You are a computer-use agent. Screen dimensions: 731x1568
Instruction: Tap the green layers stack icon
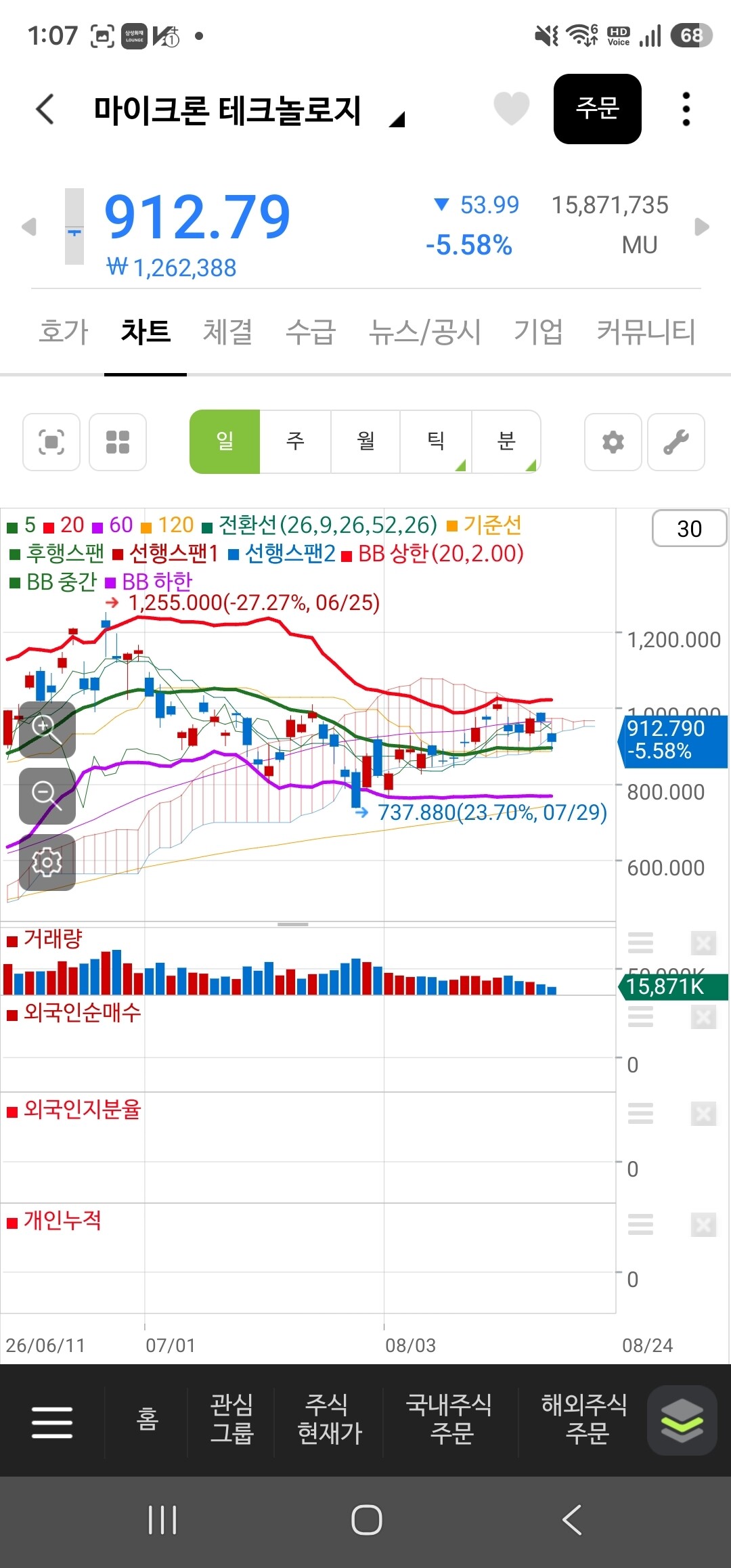click(x=682, y=1420)
